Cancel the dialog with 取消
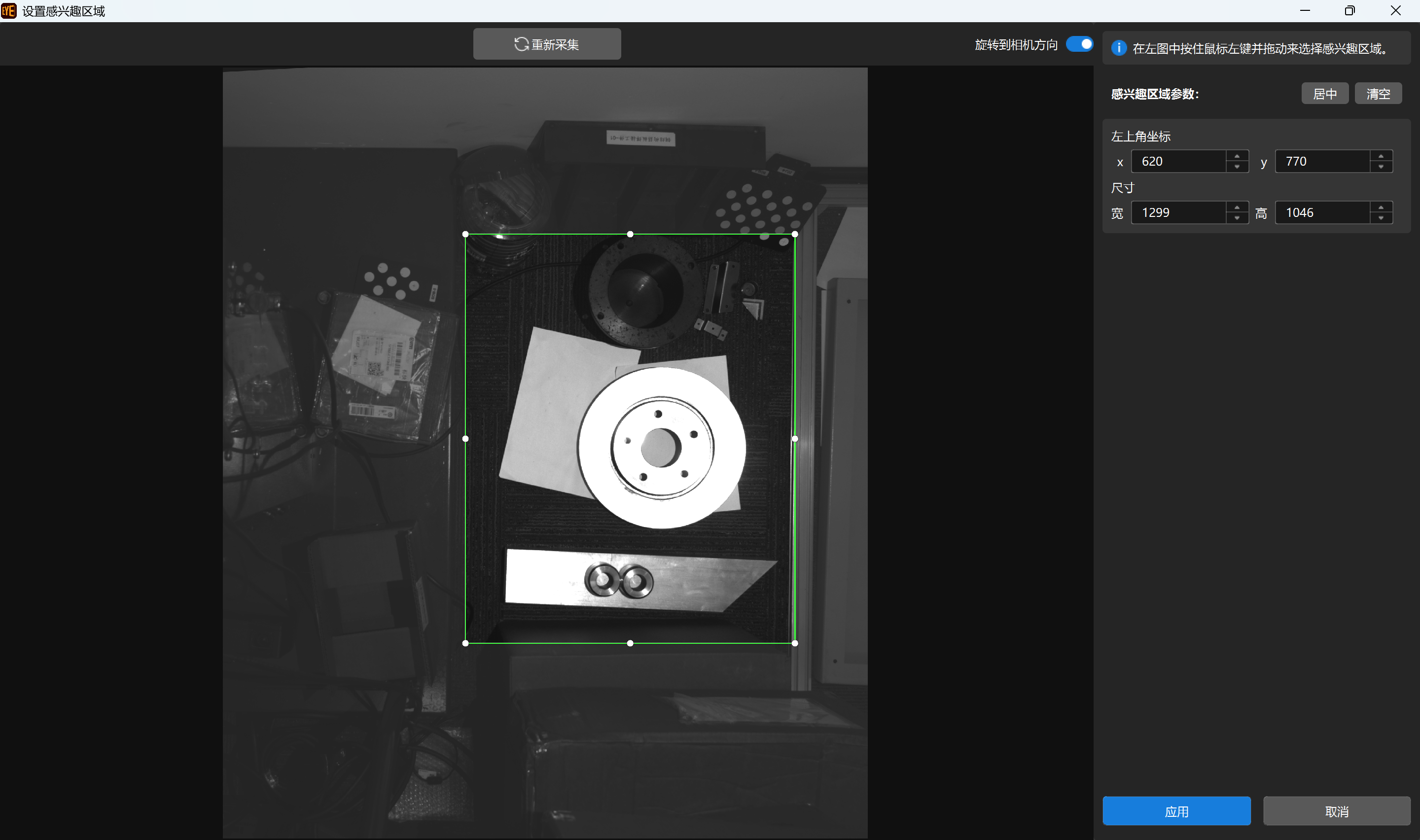The width and height of the screenshot is (1420, 840). click(1336, 810)
